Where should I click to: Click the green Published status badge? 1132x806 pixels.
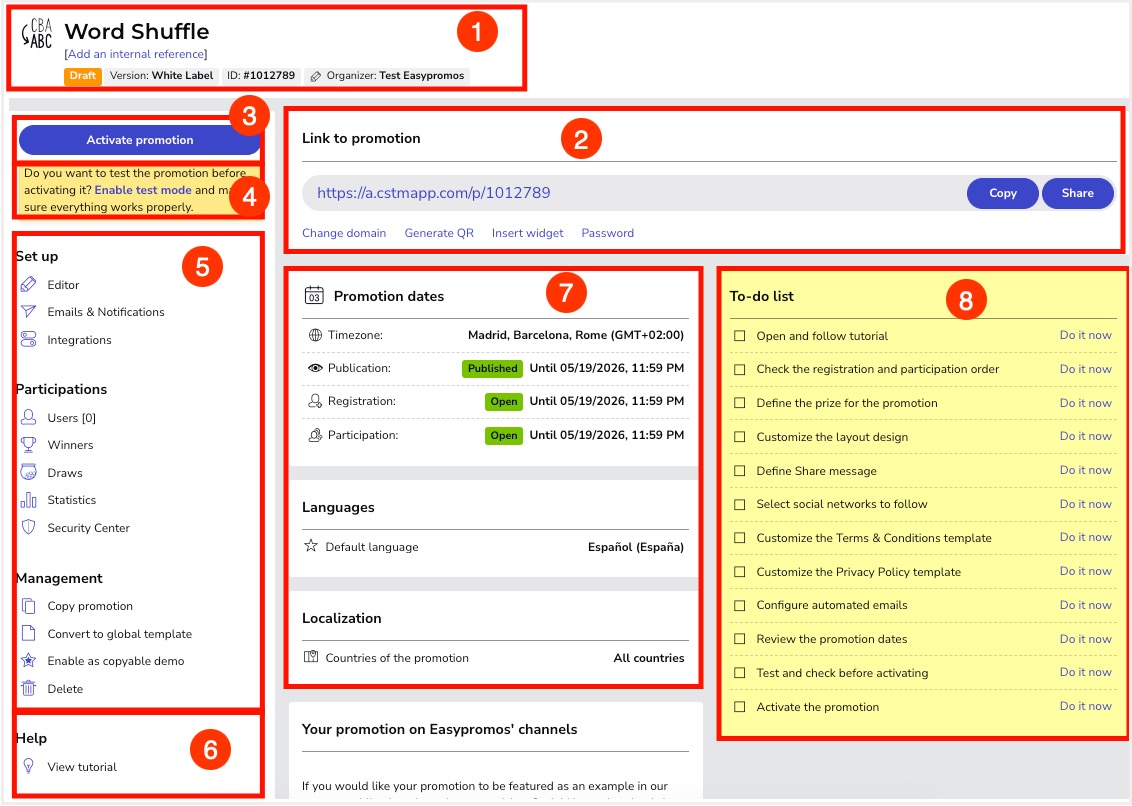(492, 368)
